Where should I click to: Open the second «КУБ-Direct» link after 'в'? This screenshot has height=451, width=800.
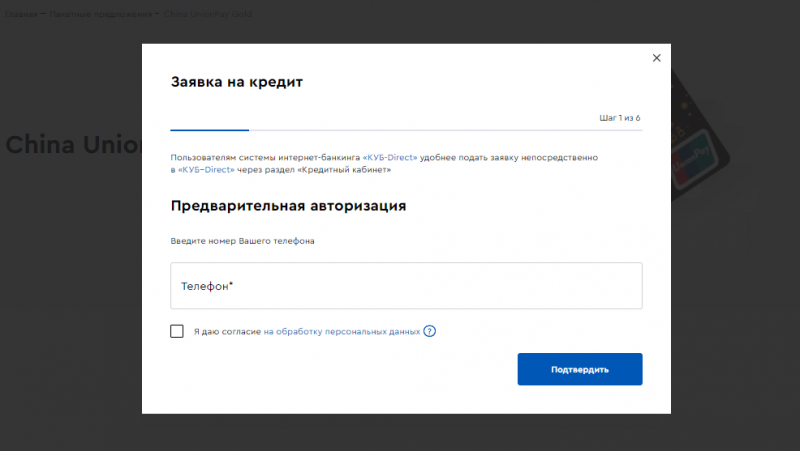click(x=206, y=170)
